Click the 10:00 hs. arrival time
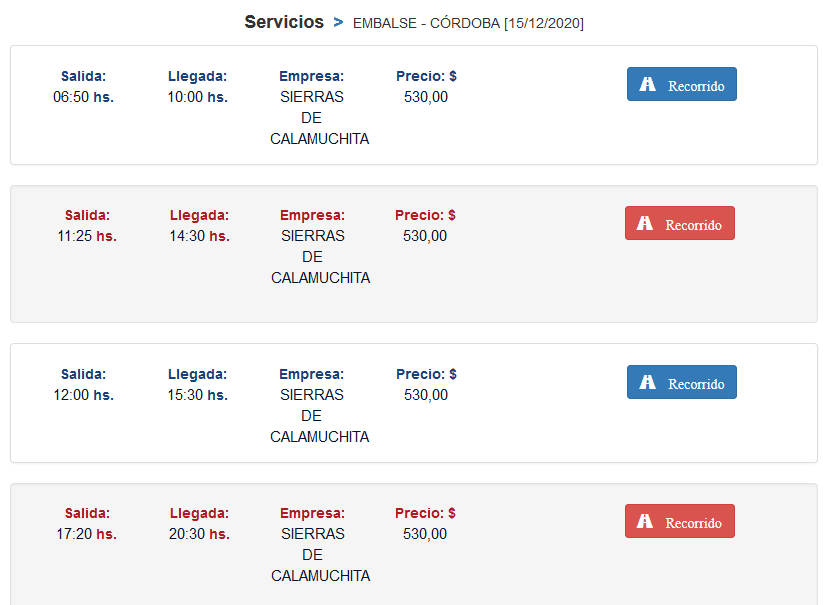 pyautogui.click(x=197, y=97)
